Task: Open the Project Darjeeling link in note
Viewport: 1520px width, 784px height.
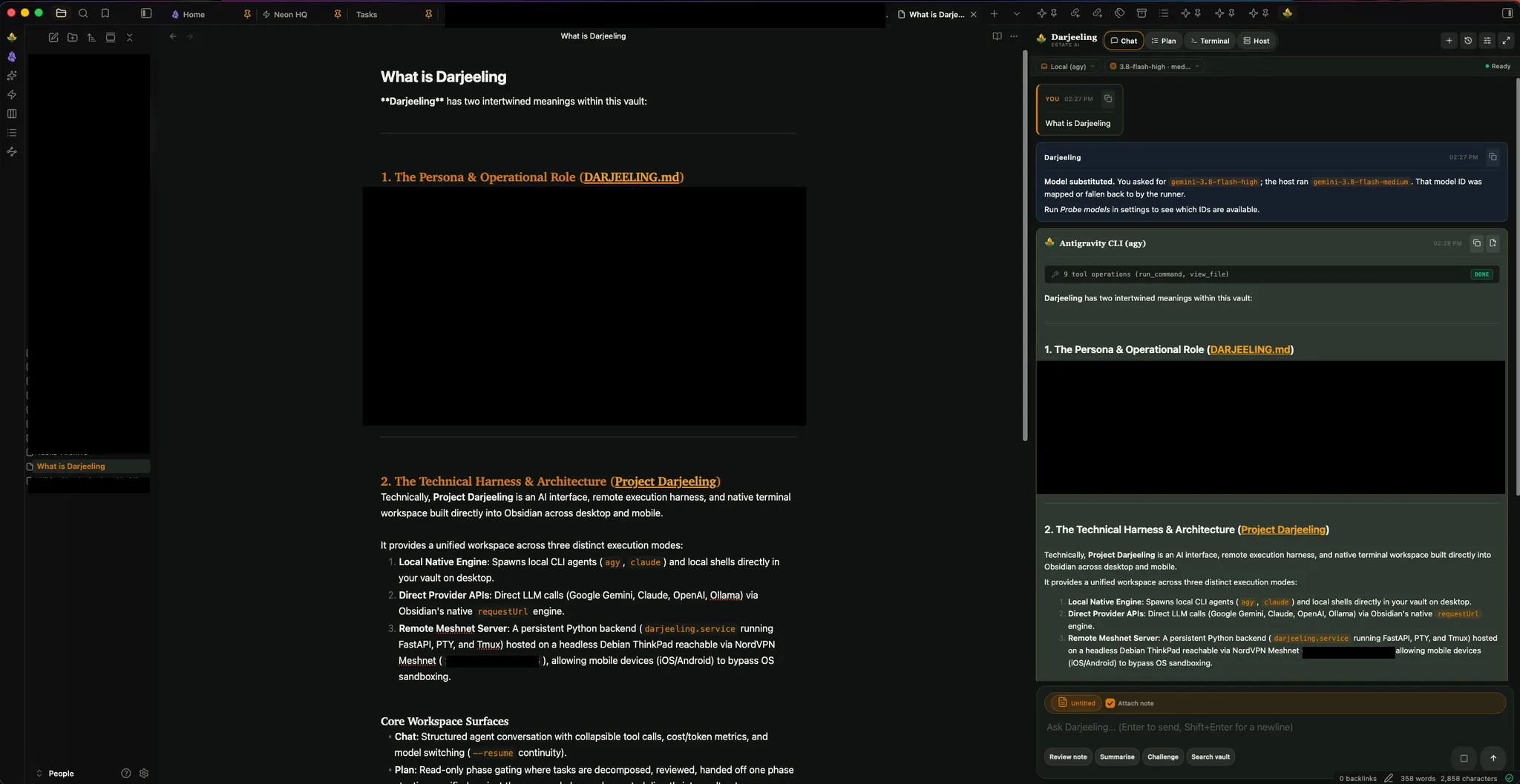Action: [x=666, y=481]
